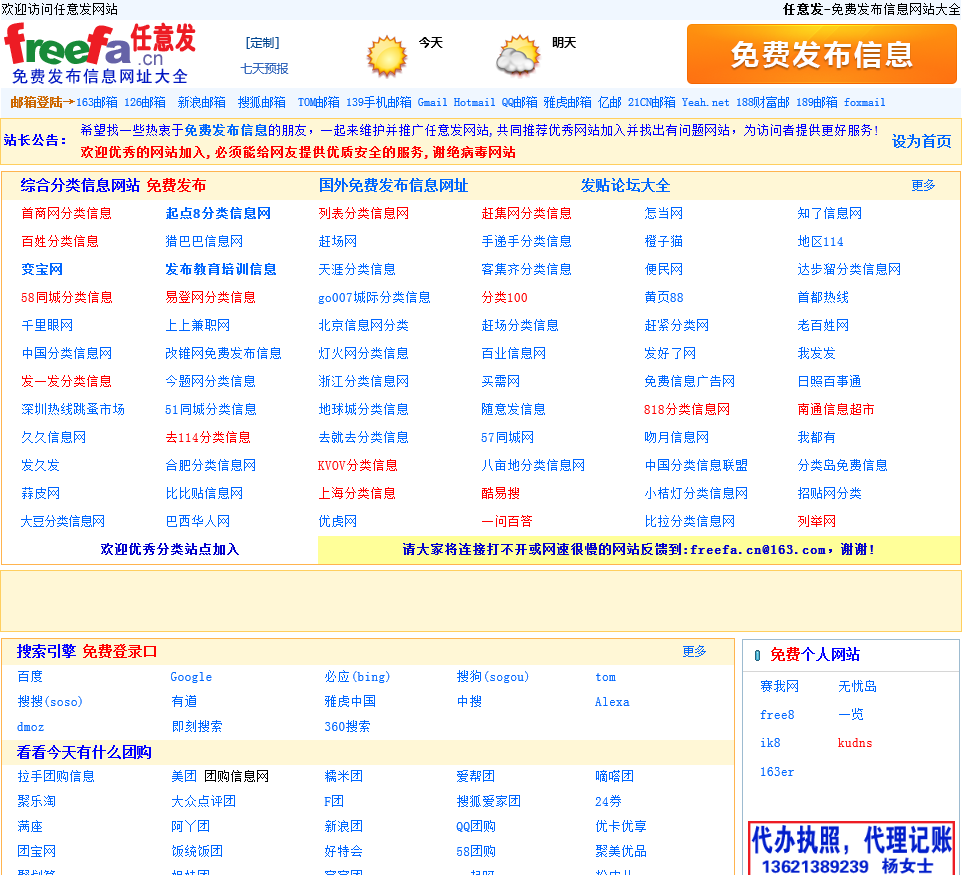
Task: Open 818分类信息网 link
Action: click(x=687, y=410)
